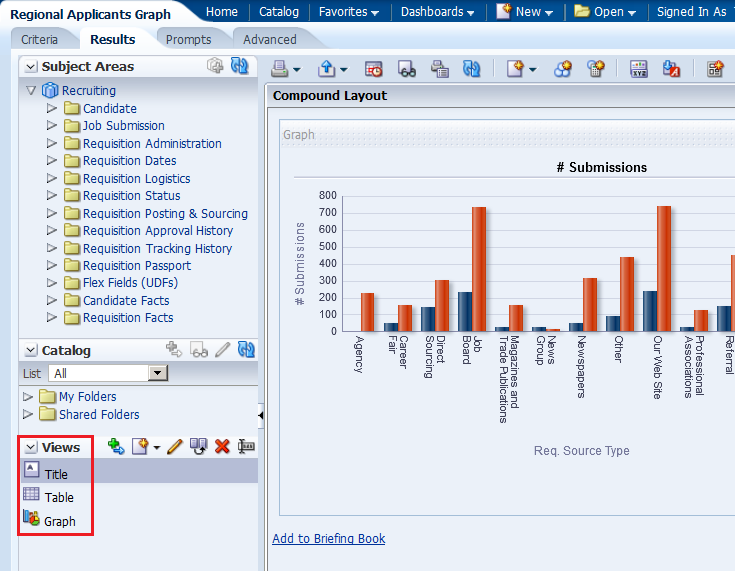Click the Export this analysis icon
The height and width of the screenshot is (571, 735).
pyautogui.click(x=327, y=68)
